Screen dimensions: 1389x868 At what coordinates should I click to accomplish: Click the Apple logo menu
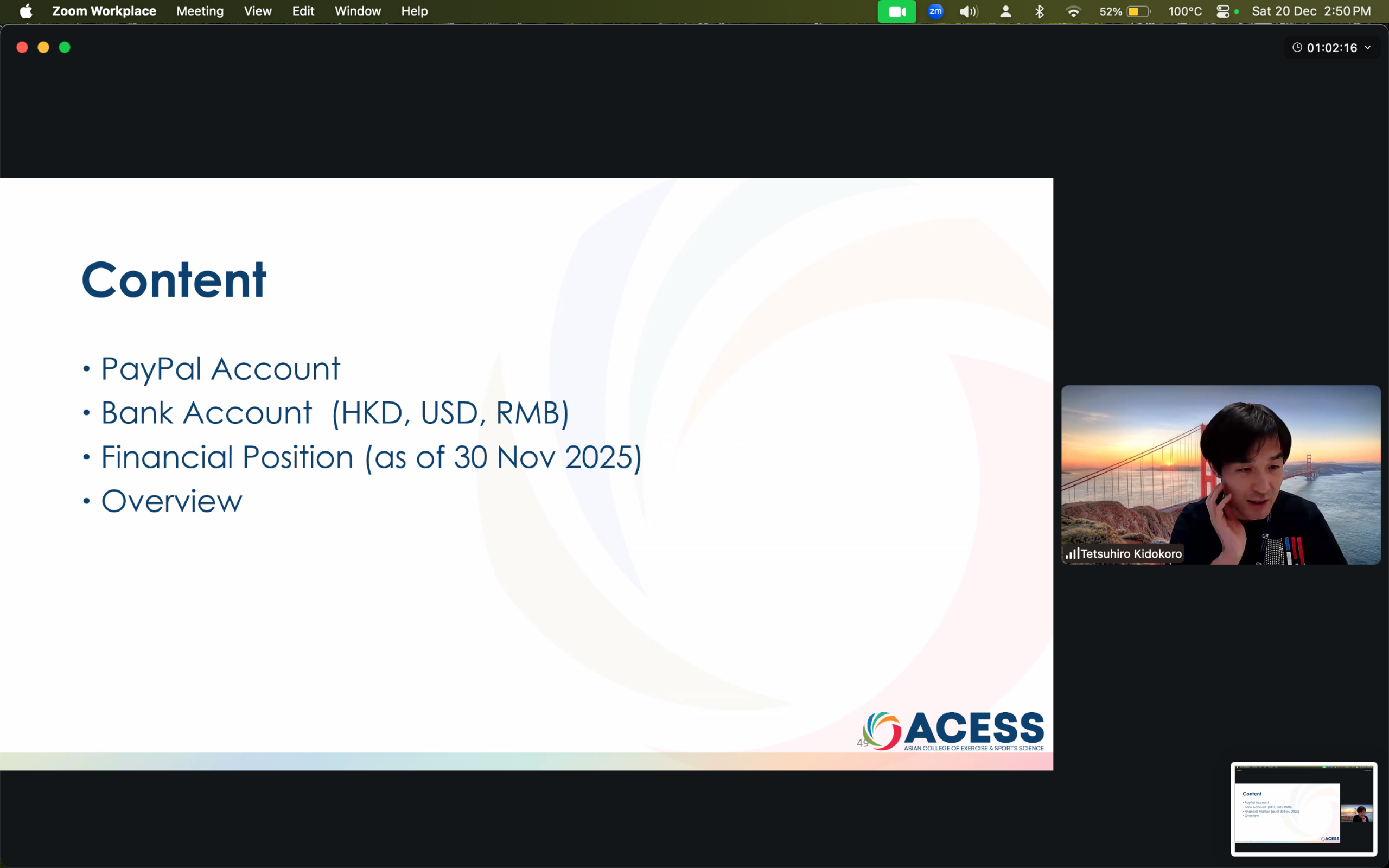(26, 11)
